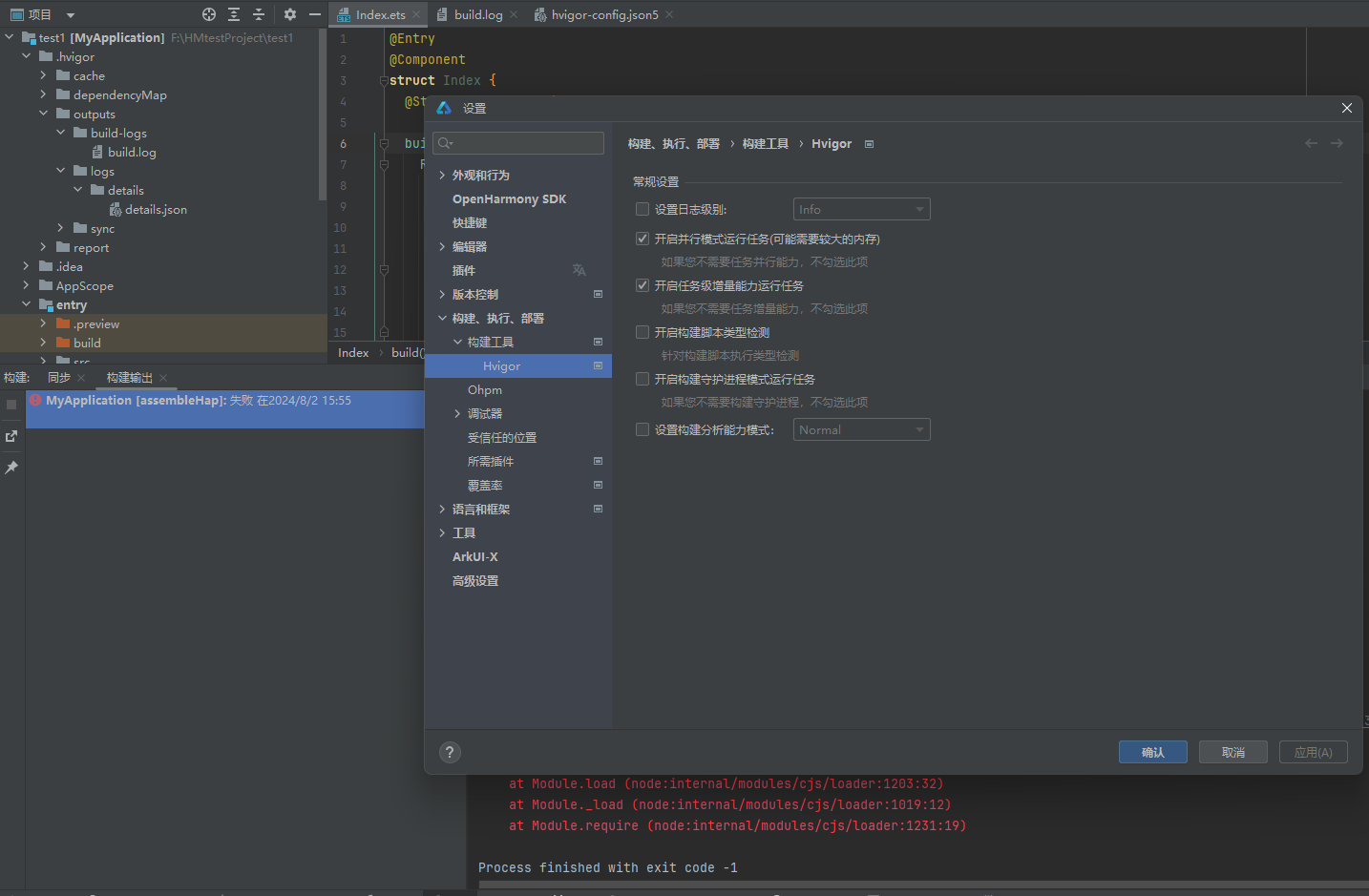Click the project icon next to 版本控制
The height and width of the screenshot is (896, 1369).
(x=599, y=294)
